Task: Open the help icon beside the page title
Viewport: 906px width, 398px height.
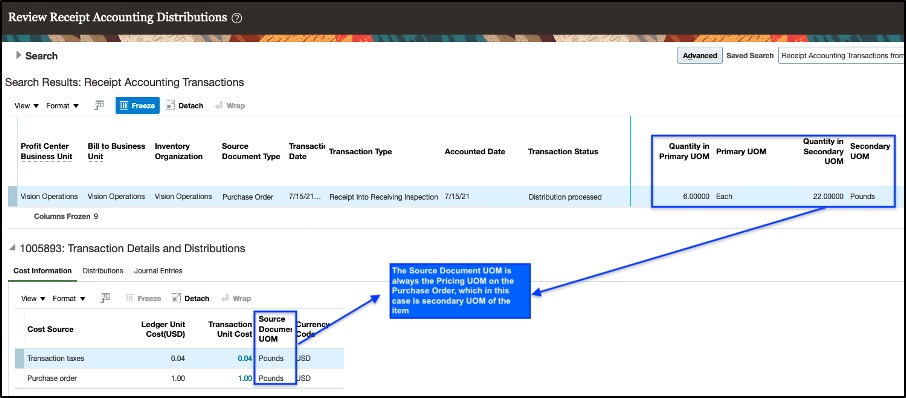Action: tap(236, 18)
